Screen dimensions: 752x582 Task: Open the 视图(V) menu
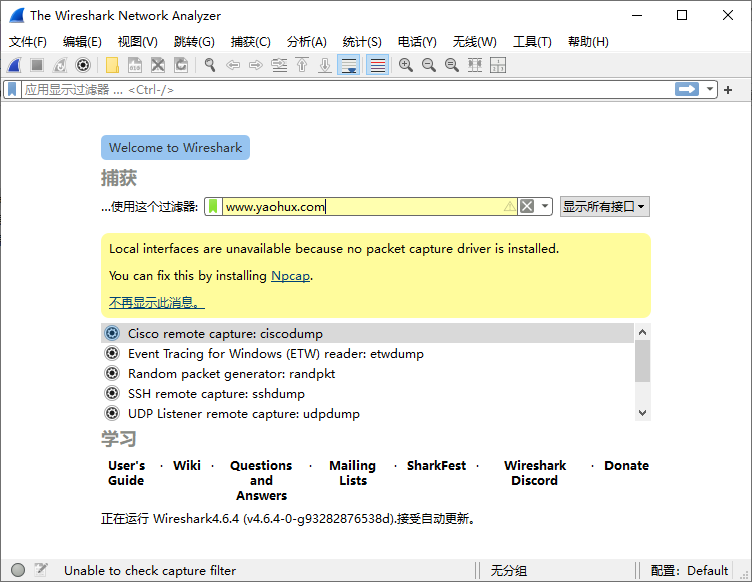(x=138, y=42)
